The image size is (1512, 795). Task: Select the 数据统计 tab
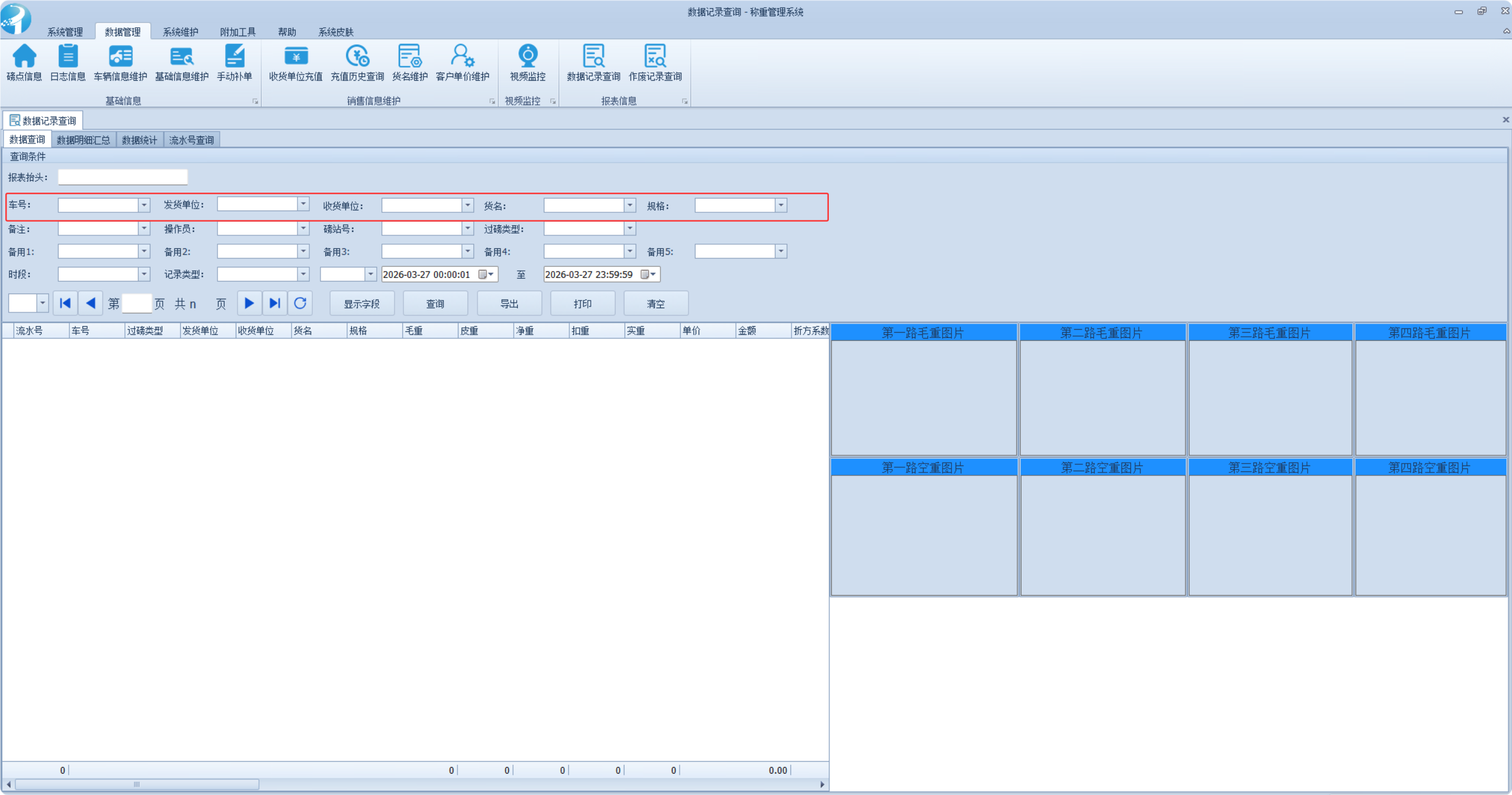click(139, 140)
